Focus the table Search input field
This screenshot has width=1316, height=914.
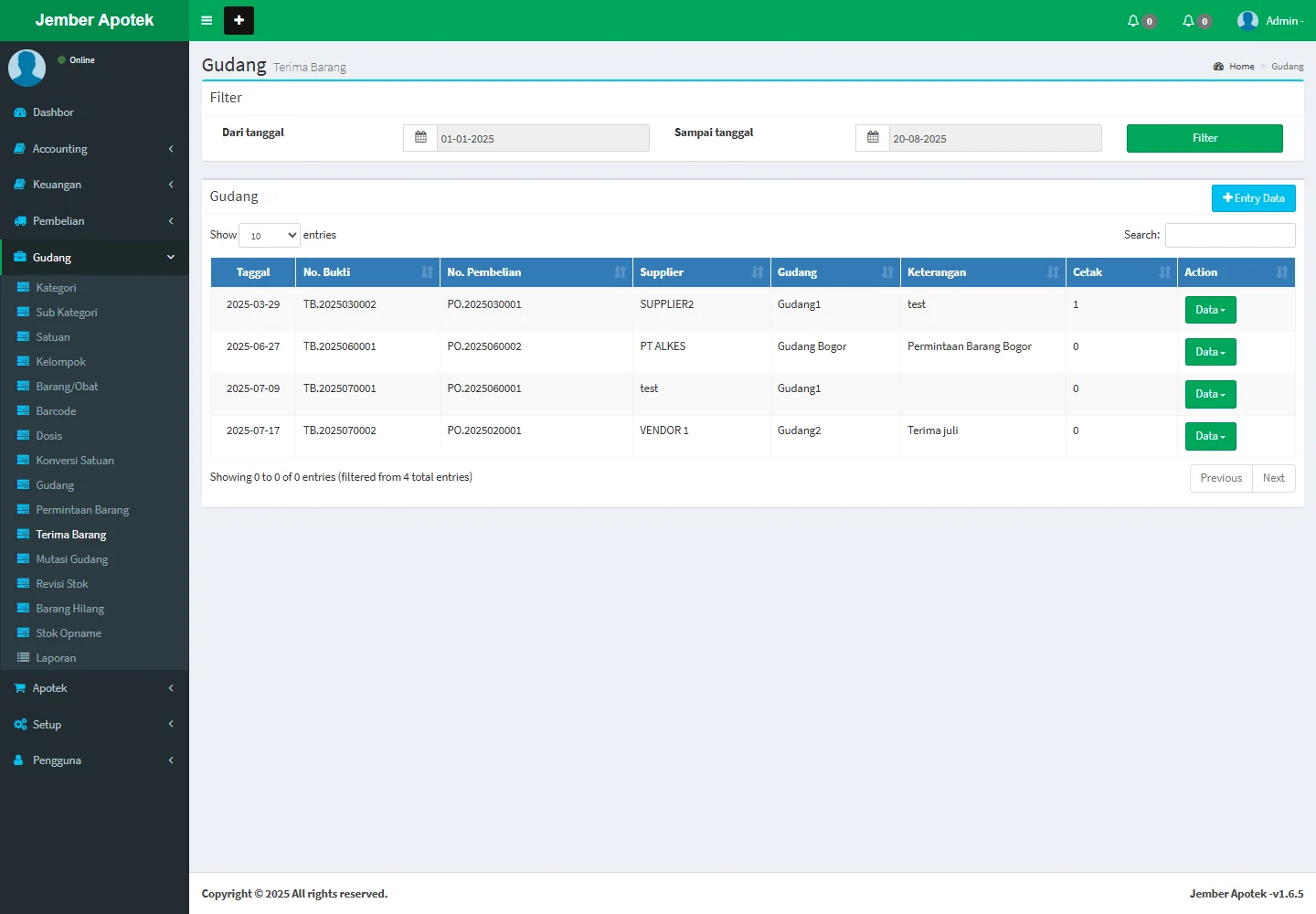point(1229,235)
